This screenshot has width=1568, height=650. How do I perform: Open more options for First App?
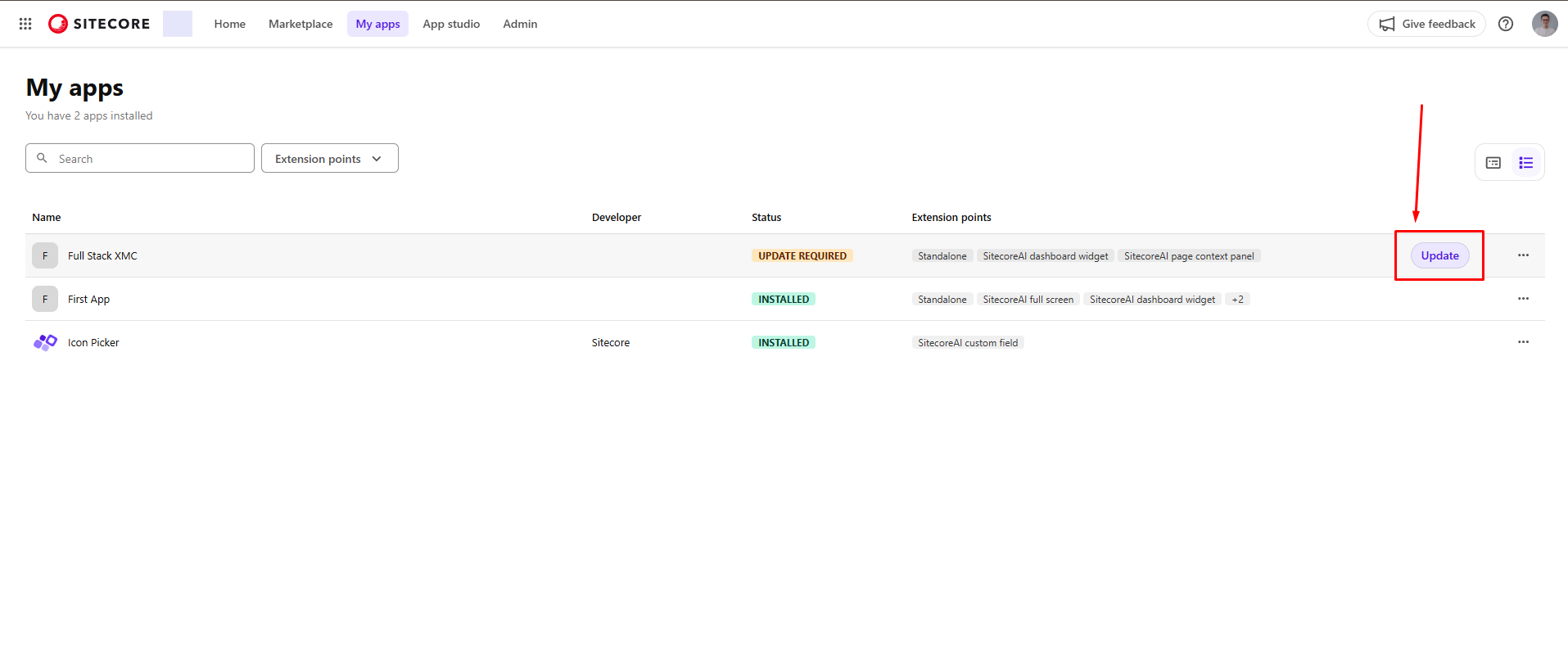click(x=1523, y=299)
